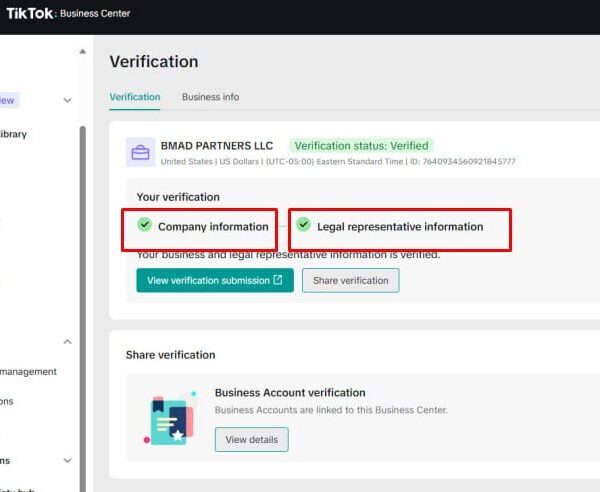Click the external-link icon in View verification submission

pos(278,280)
